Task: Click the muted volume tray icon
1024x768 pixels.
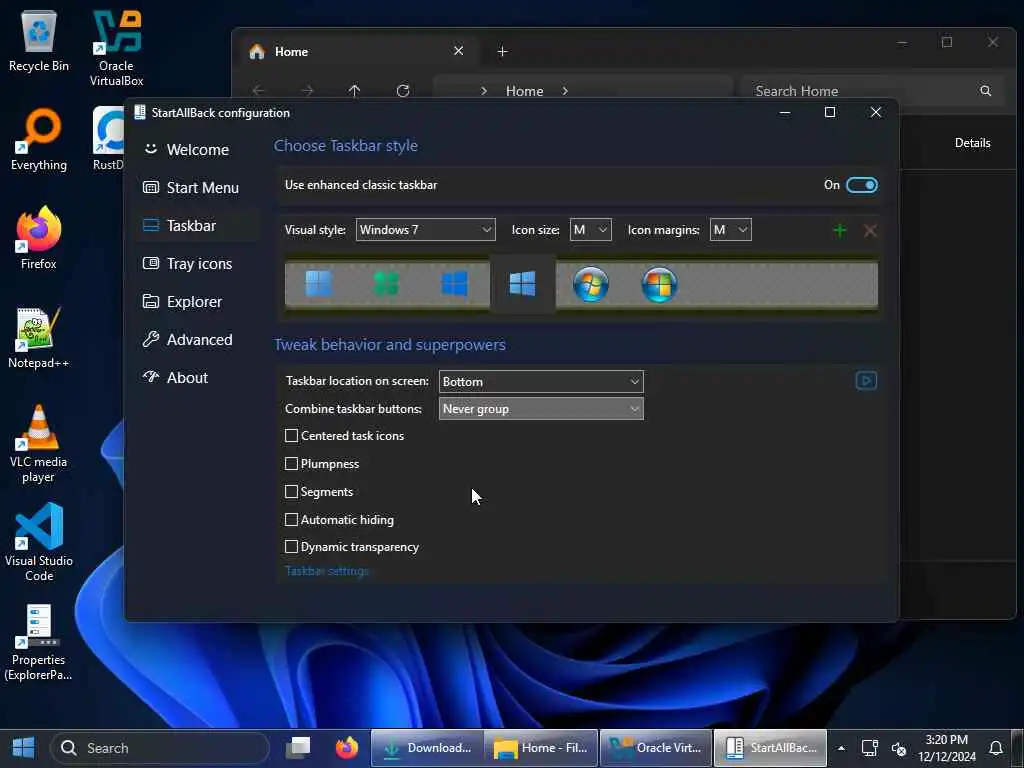Action: (x=899, y=748)
